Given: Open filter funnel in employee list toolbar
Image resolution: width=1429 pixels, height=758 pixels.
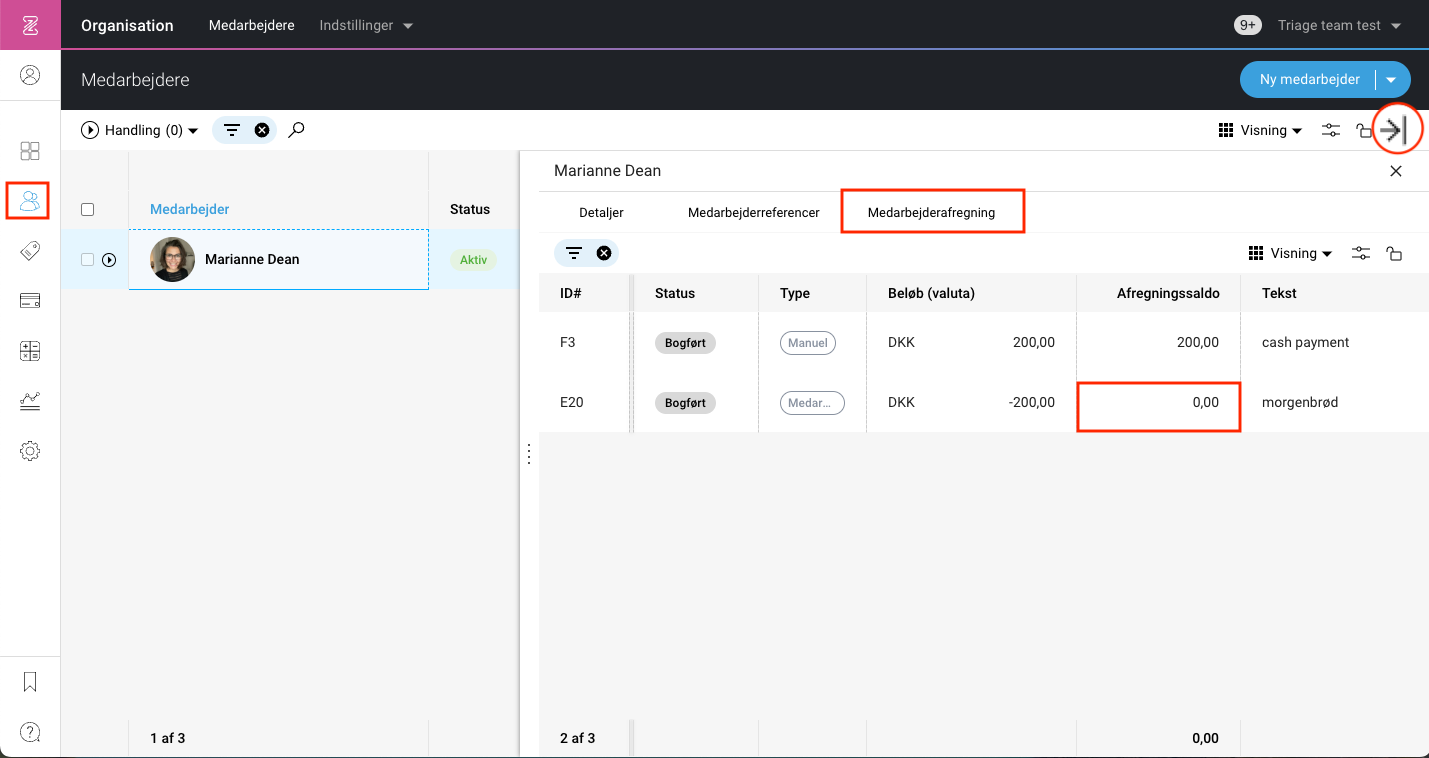Looking at the screenshot, I should pyautogui.click(x=232, y=130).
